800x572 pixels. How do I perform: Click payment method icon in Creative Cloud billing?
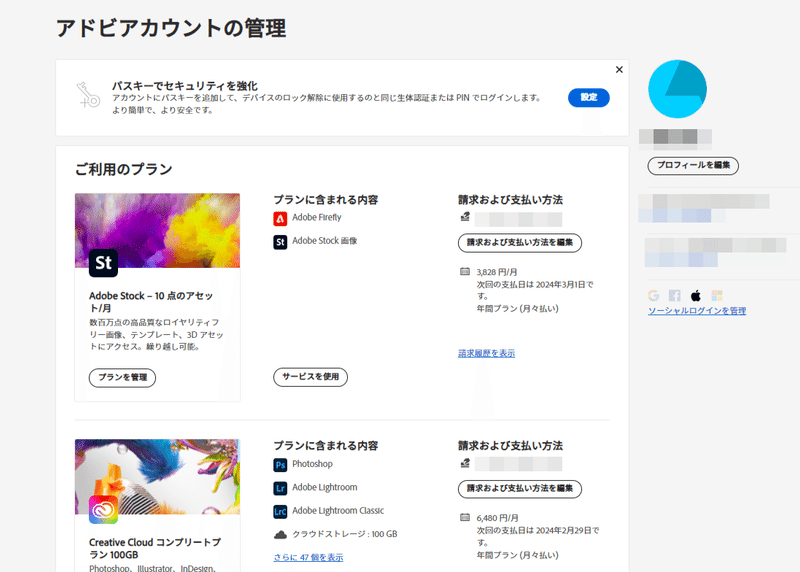click(465, 463)
